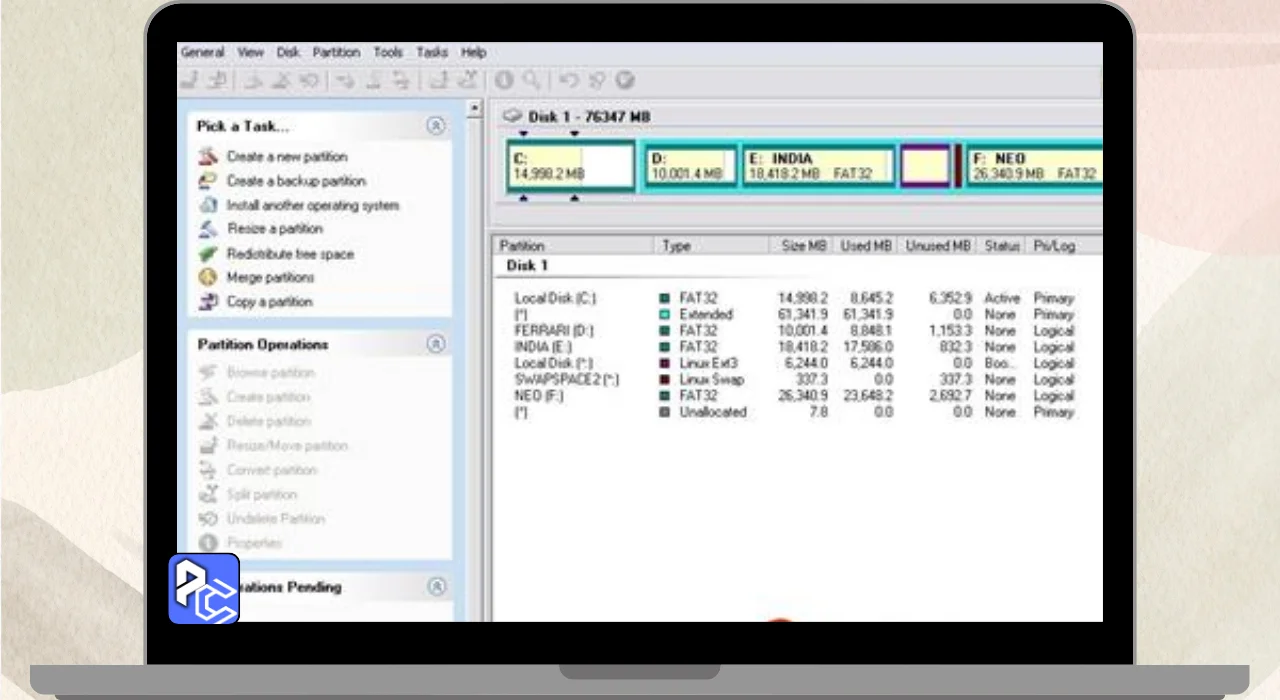Sort the list by Used MB column

pyautogui.click(x=866, y=246)
